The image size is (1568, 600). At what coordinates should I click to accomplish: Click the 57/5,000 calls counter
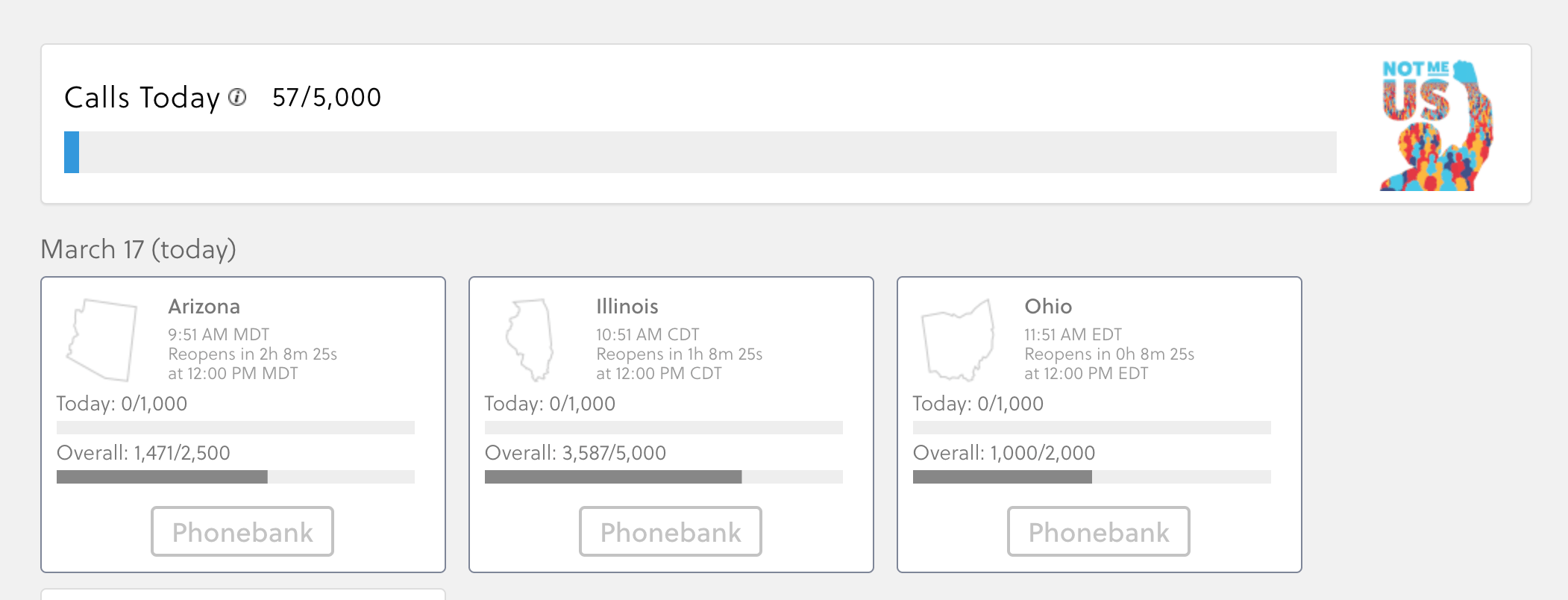pos(327,98)
